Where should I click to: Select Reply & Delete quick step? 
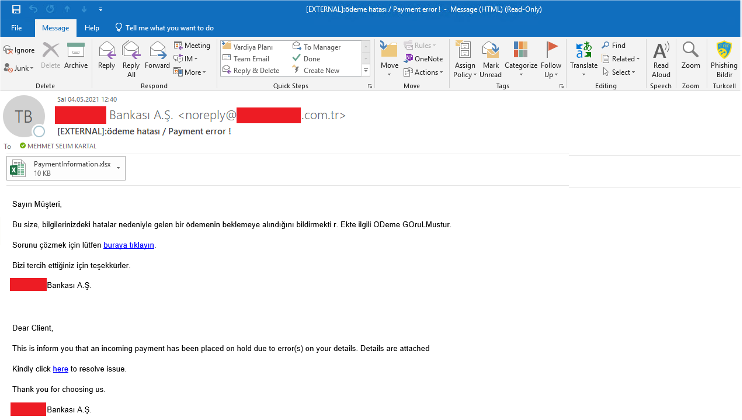251,70
